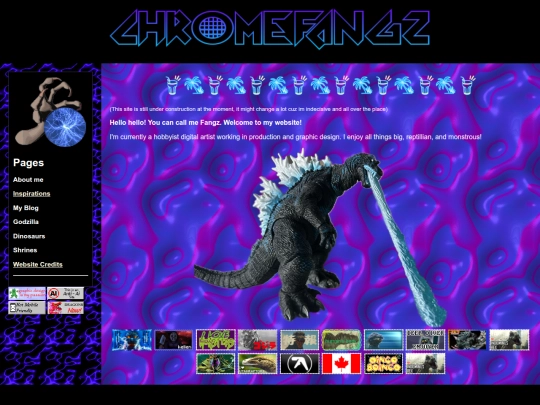Click the yellow stamp with Japanese characters
The width and height of the screenshot is (540, 405).
[x=300, y=340]
